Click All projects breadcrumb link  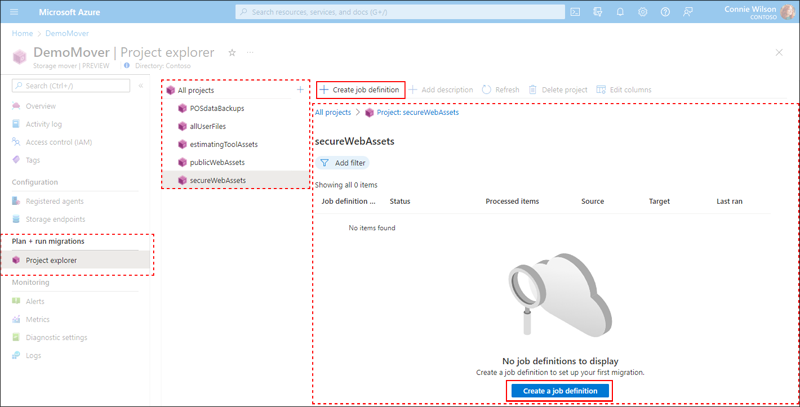(333, 112)
